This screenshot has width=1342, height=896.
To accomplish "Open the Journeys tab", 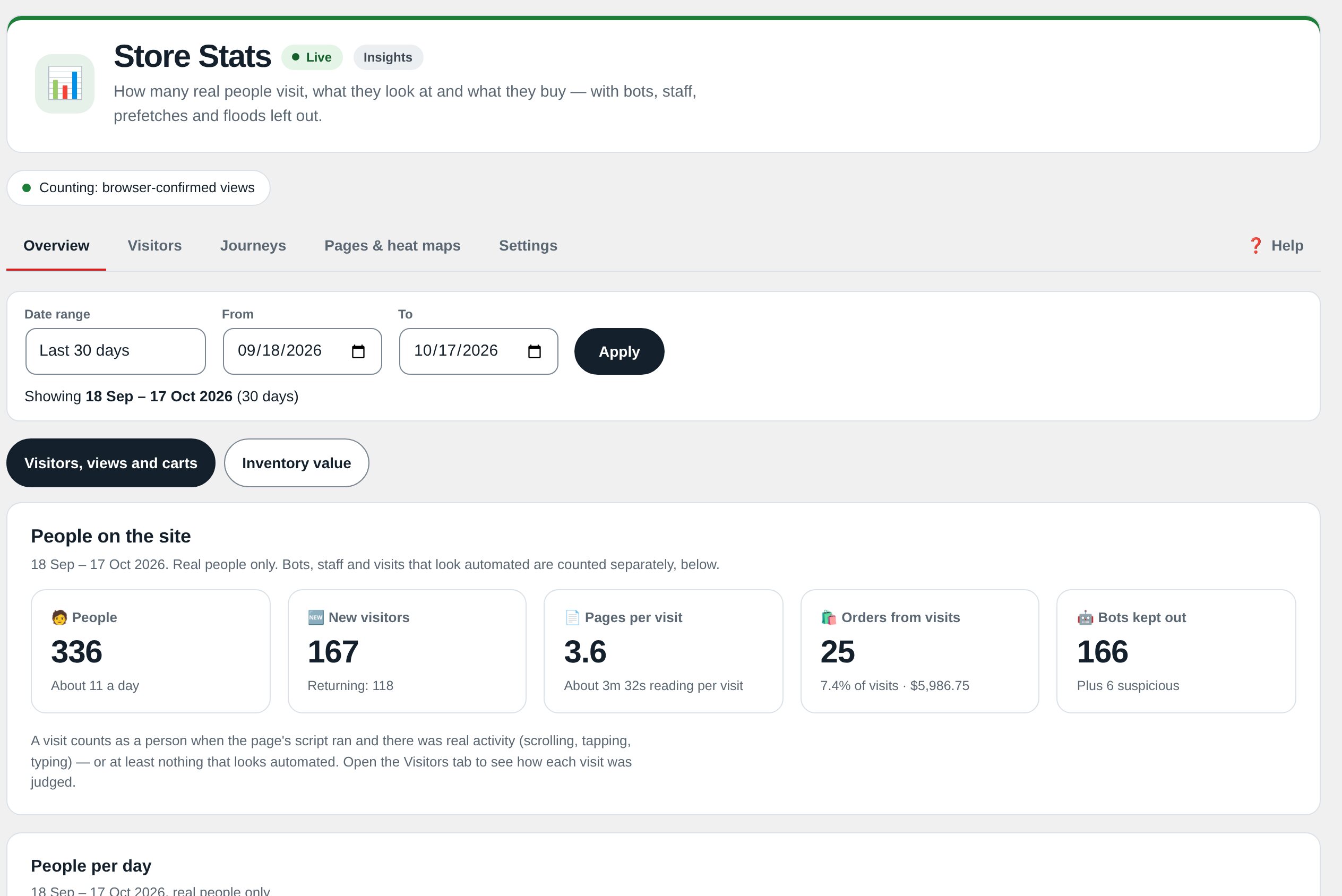I will [x=253, y=246].
